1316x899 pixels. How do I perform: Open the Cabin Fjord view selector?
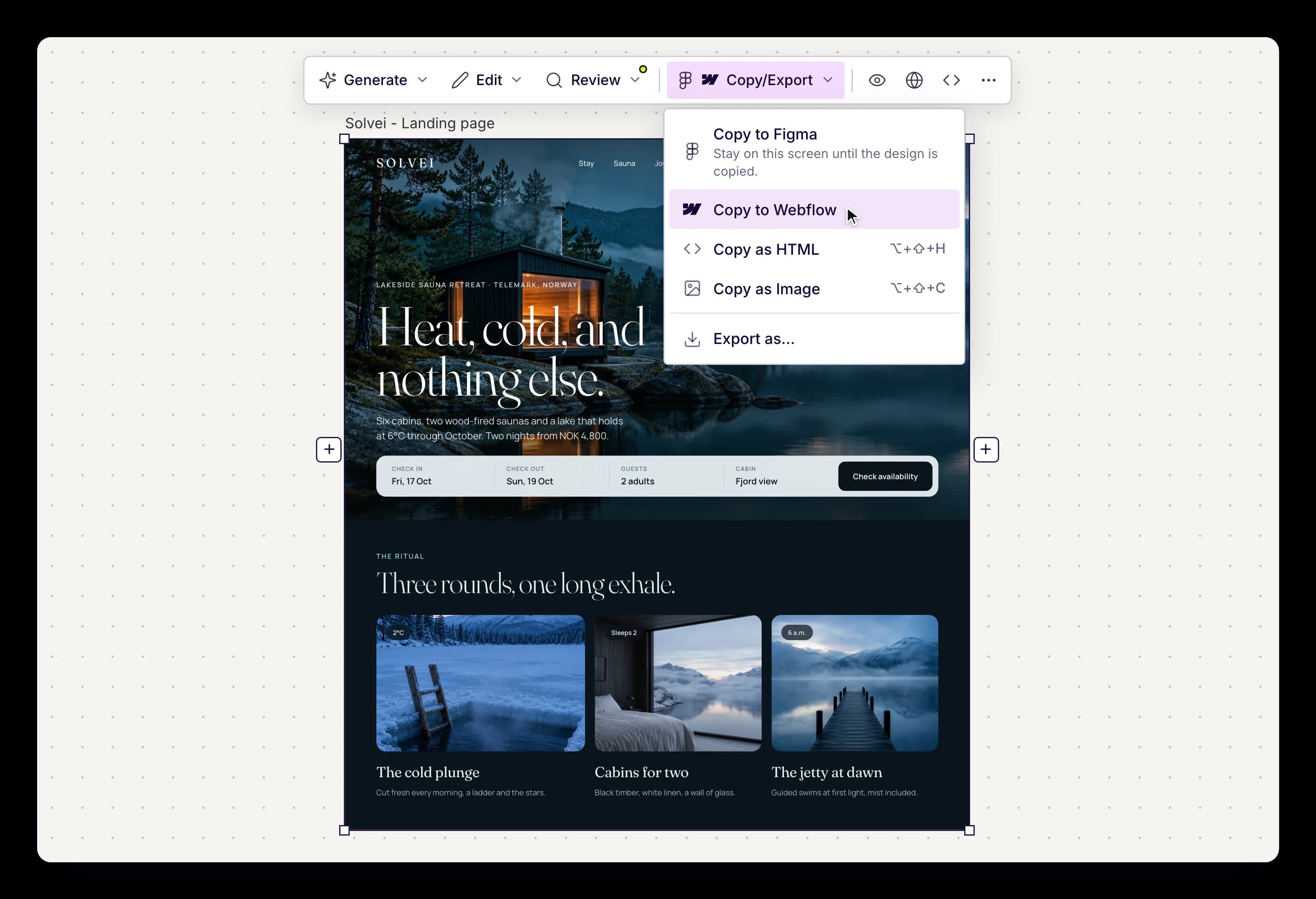[780, 476]
